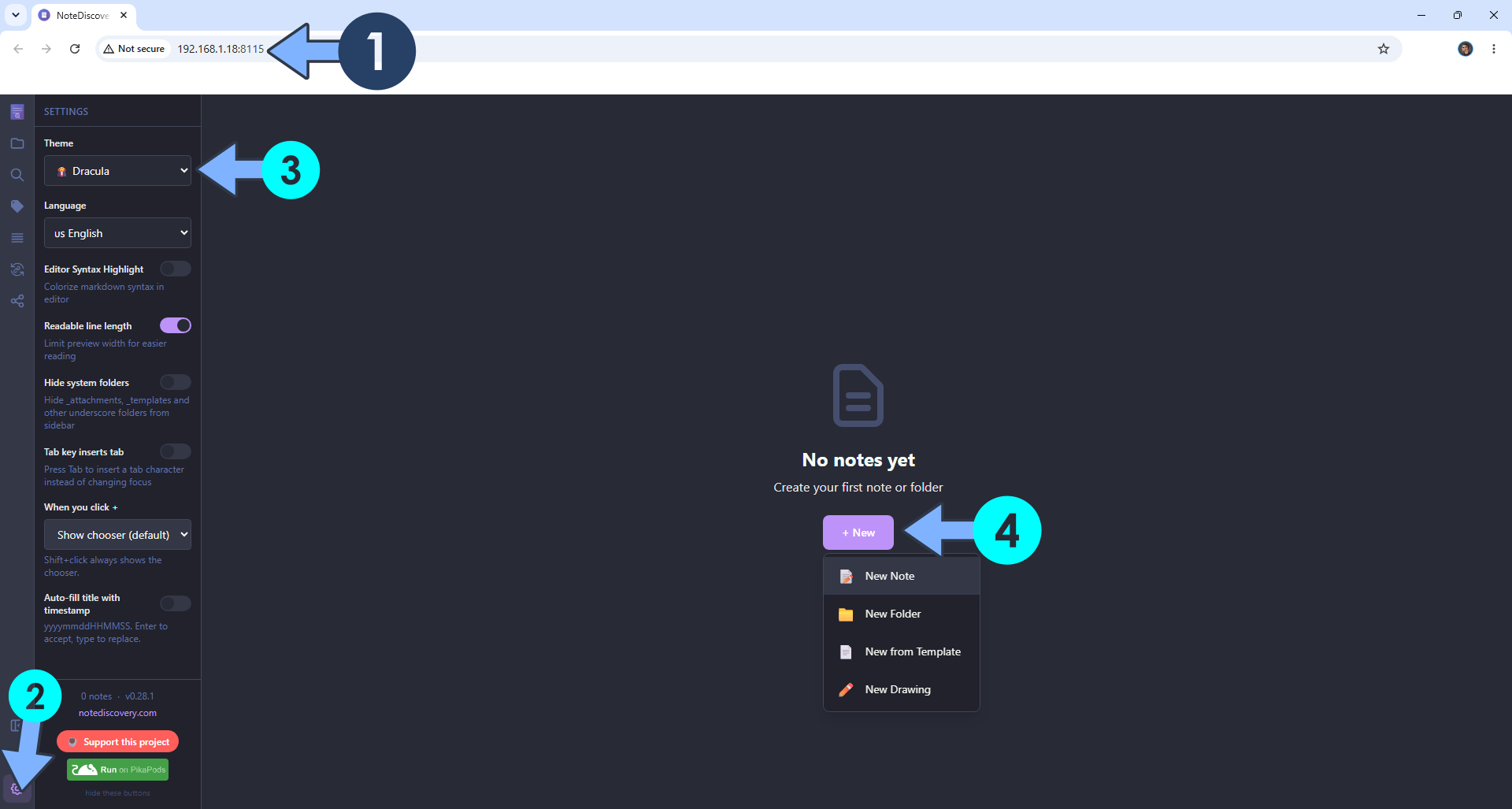The height and width of the screenshot is (809, 1512).
Task: Open Chrome three-dot menu
Action: (1494, 49)
